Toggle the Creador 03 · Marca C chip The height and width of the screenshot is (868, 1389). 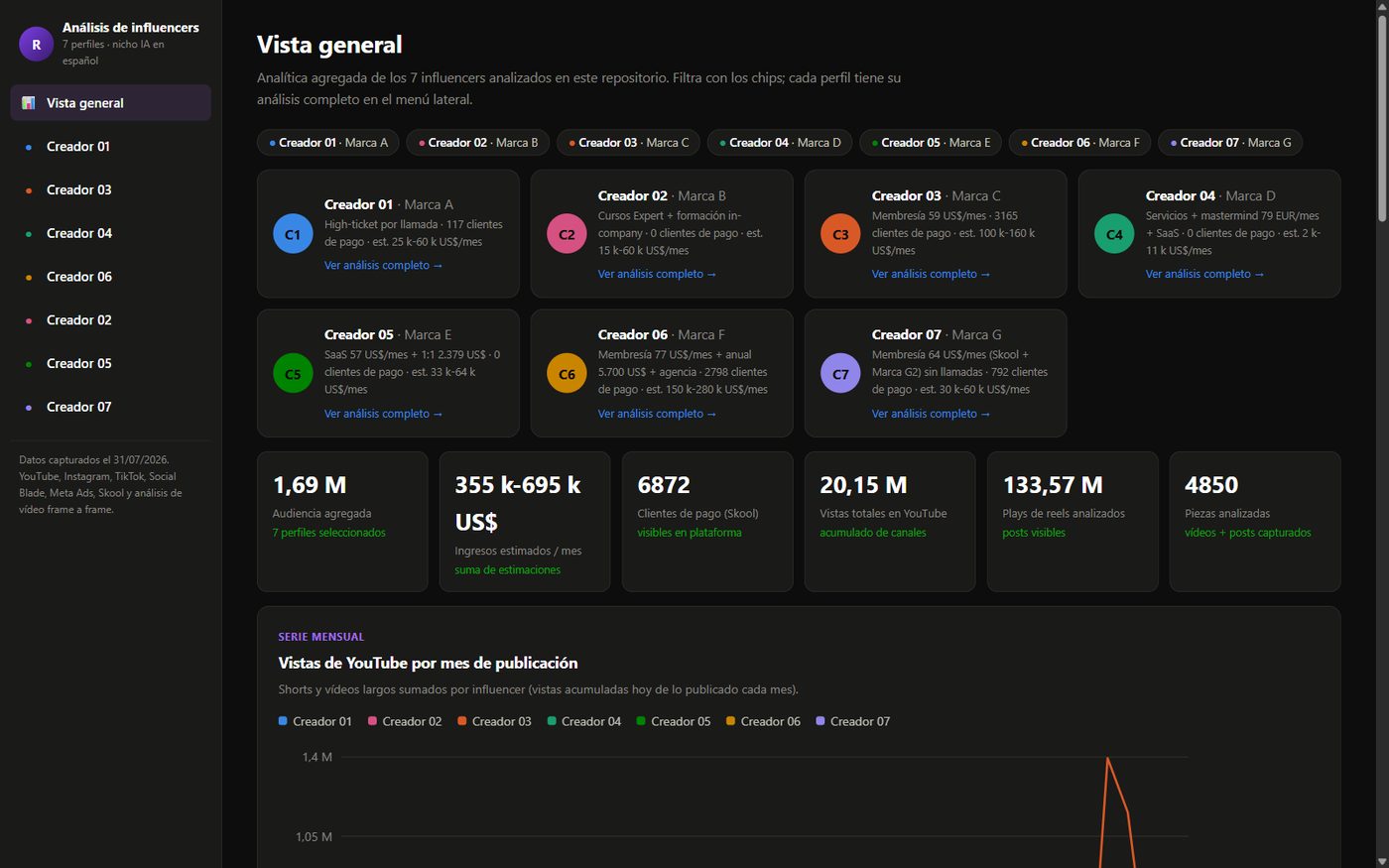tap(629, 143)
